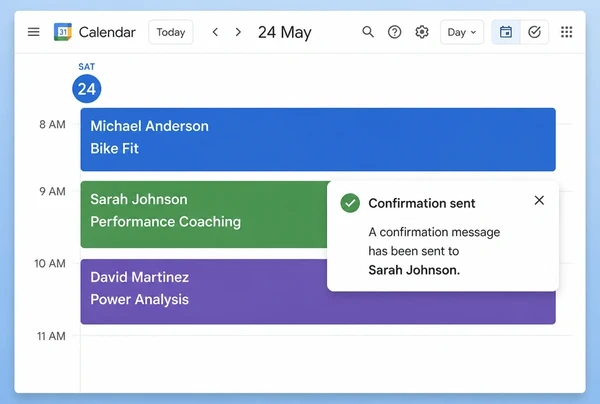600x404 pixels.
Task: Select the Saturday 24 date circle
Action: (x=87, y=89)
